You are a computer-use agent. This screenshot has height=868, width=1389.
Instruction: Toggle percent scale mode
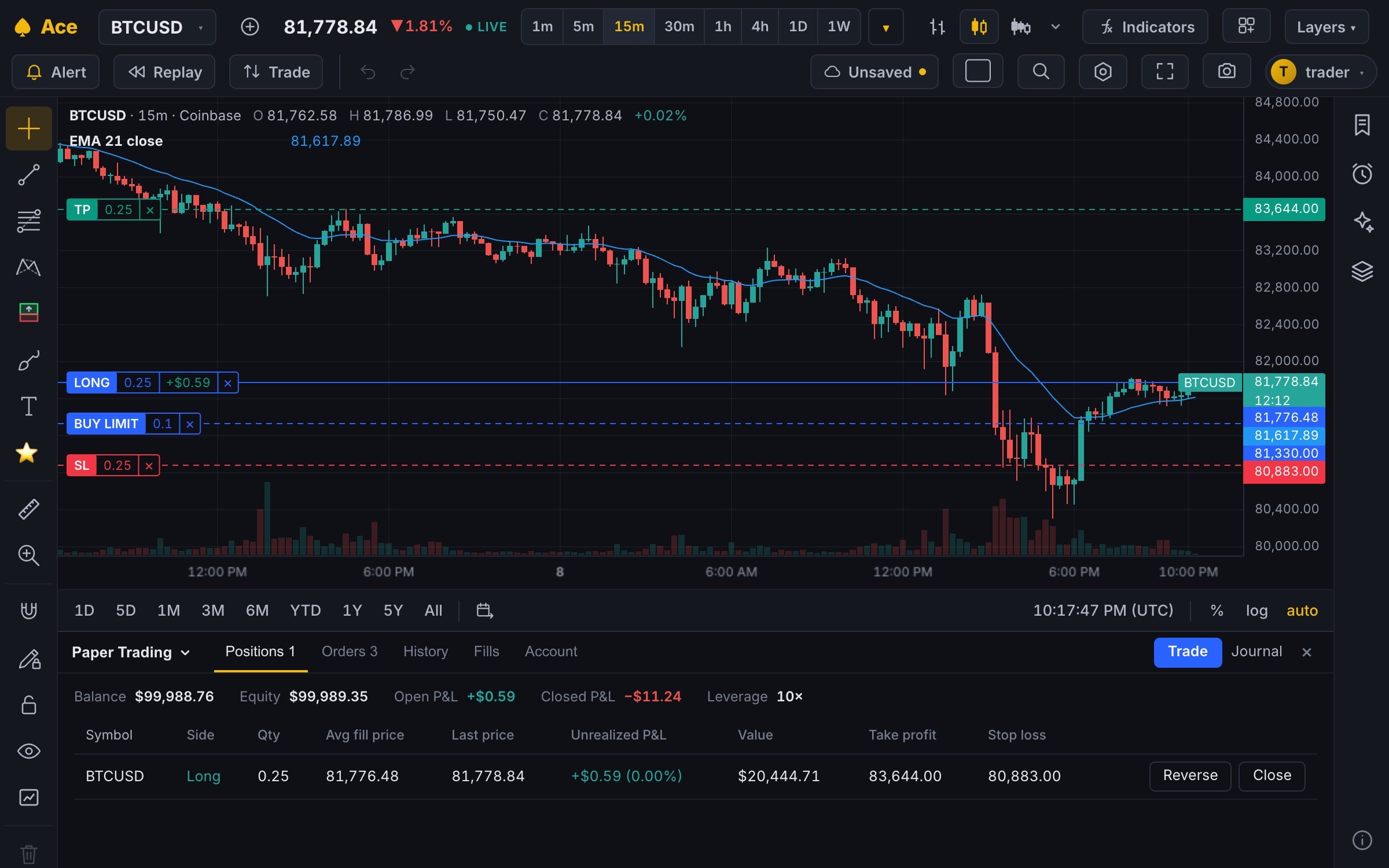tap(1217, 610)
